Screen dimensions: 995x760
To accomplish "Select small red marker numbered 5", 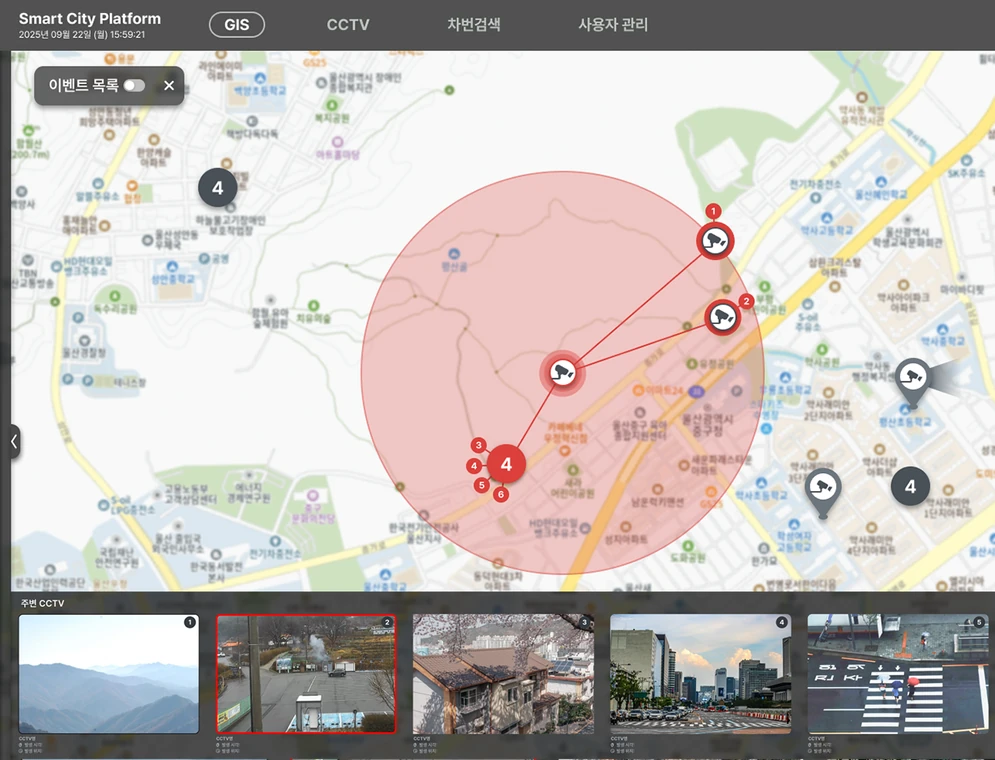I will point(482,485).
